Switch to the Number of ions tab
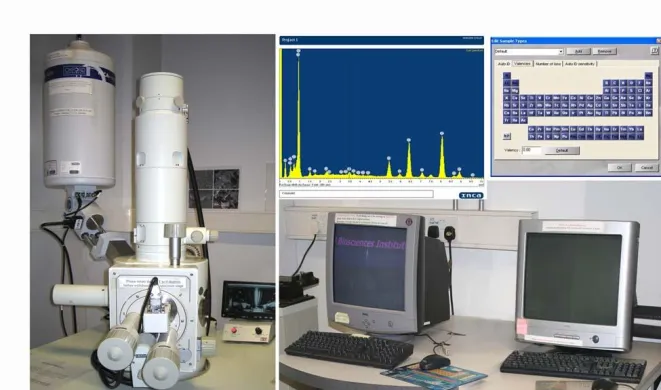 pyautogui.click(x=548, y=64)
